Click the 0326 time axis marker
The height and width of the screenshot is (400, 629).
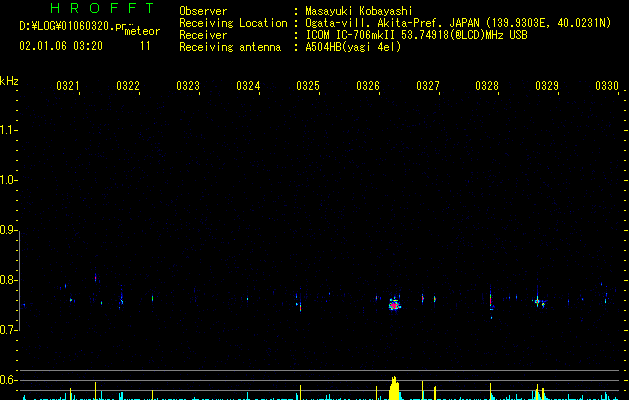tap(368, 85)
